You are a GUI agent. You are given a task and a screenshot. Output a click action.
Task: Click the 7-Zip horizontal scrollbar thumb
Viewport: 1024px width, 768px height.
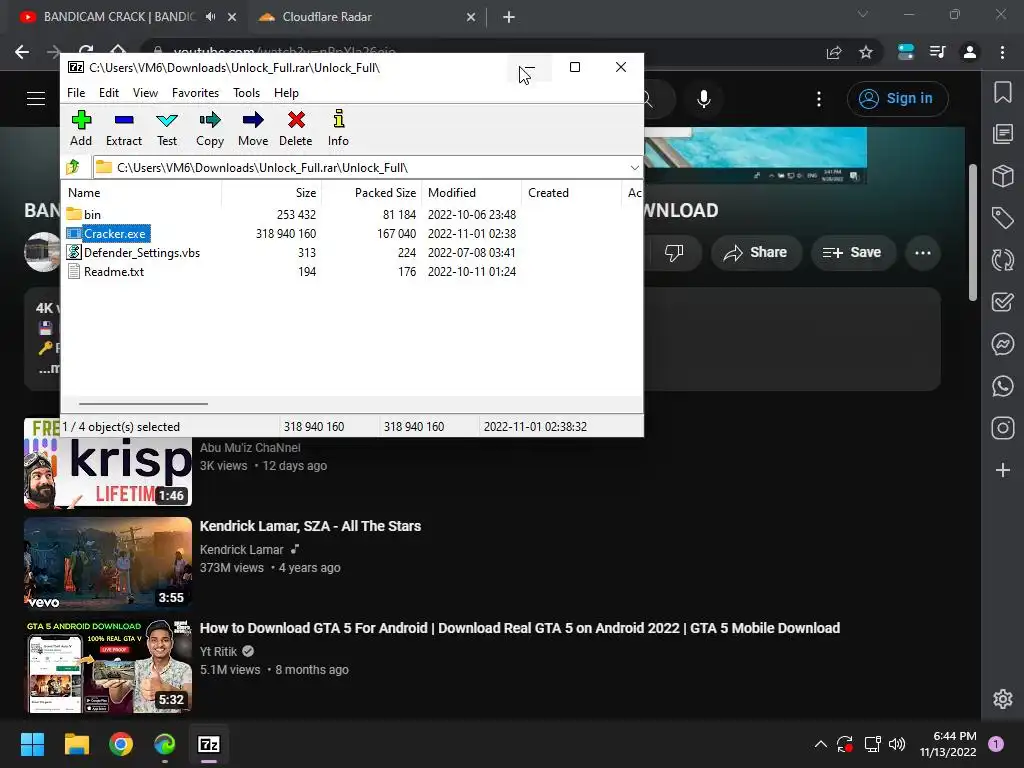pos(143,404)
